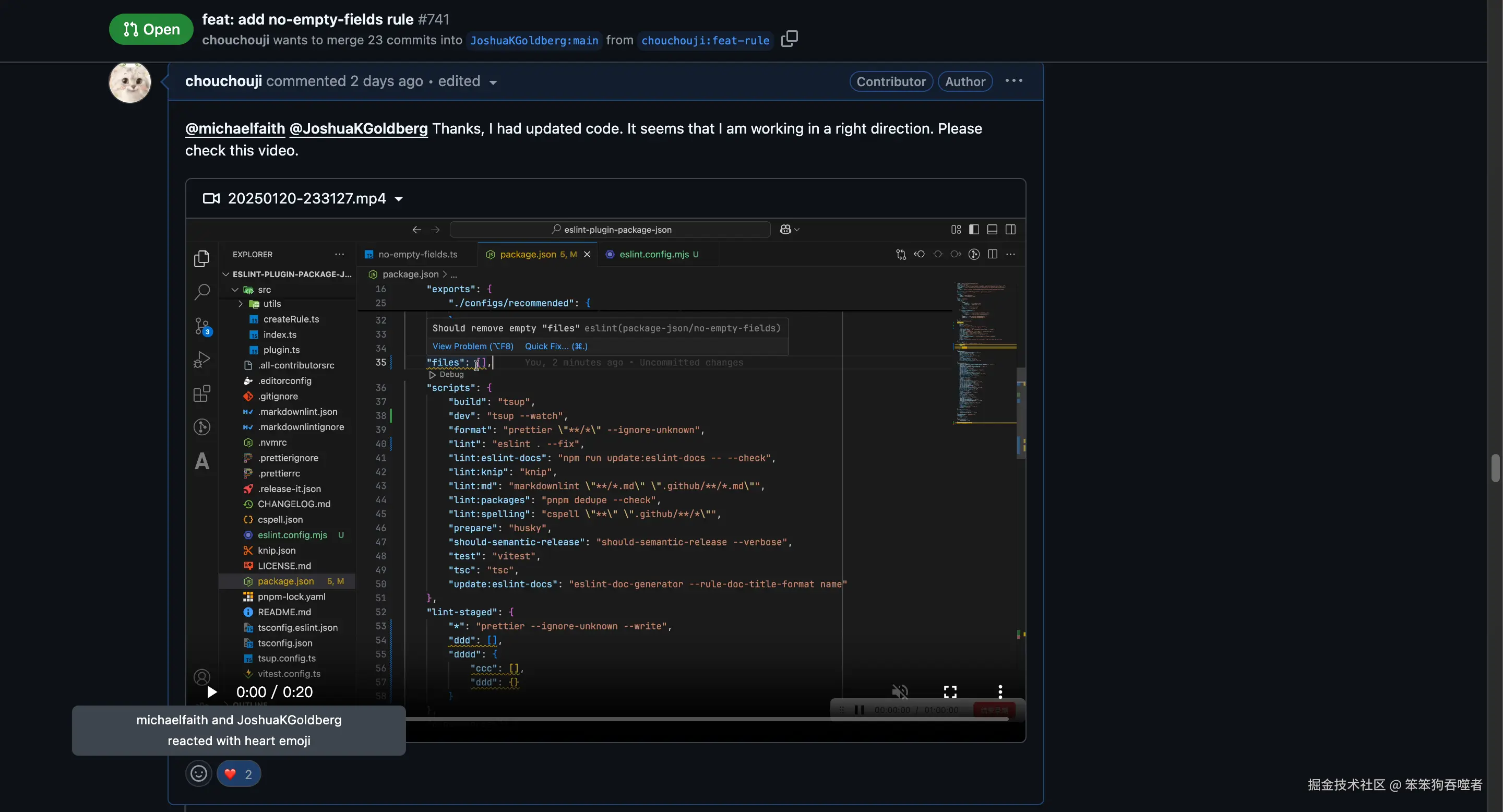The height and width of the screenshot is (812, 1503).
Task: Play the 20250120-233127.mp4 video
Action: tap(212, 692)
